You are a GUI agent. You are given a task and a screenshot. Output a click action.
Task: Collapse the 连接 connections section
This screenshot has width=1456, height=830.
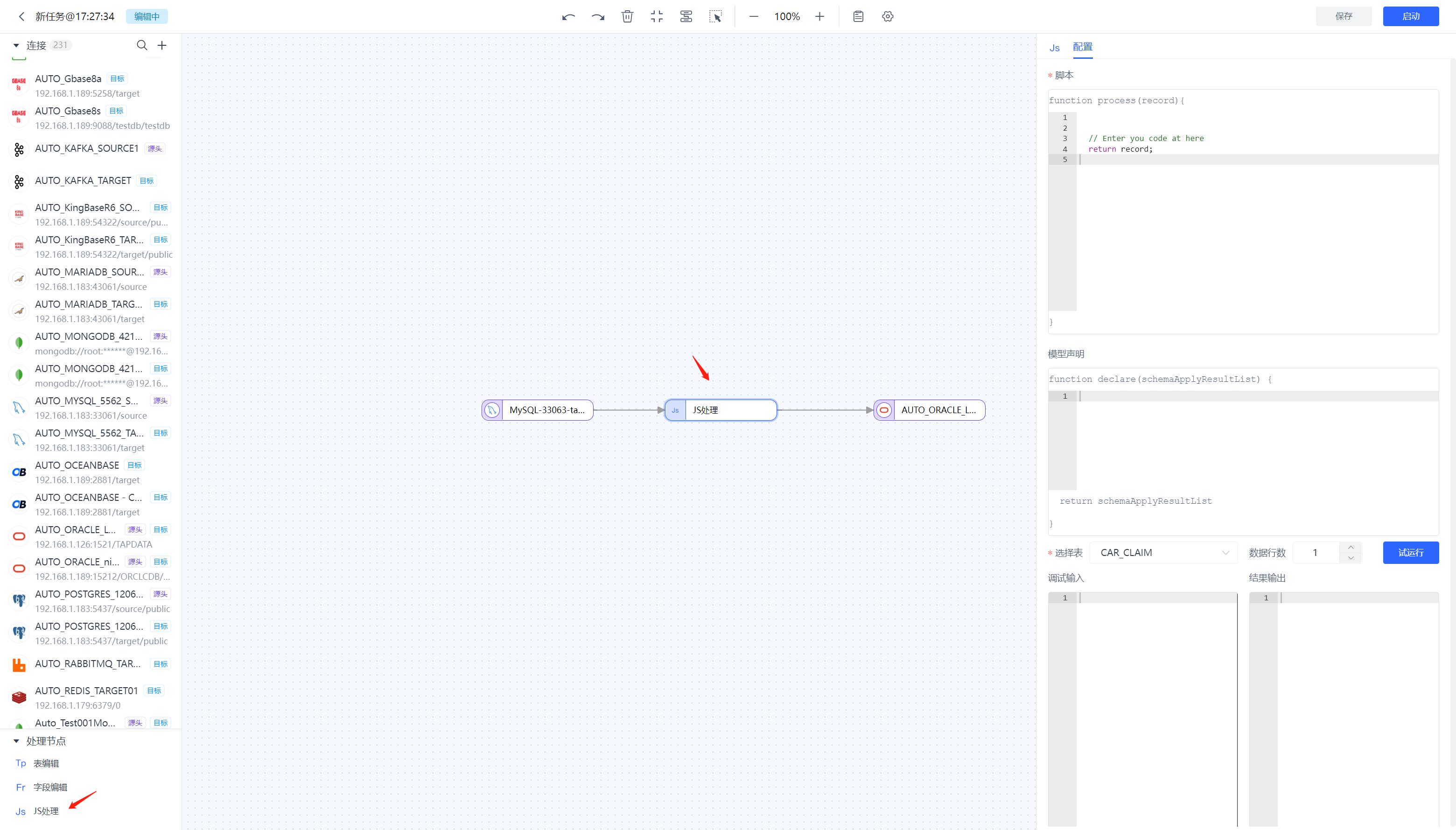click(x=16, y=45)
